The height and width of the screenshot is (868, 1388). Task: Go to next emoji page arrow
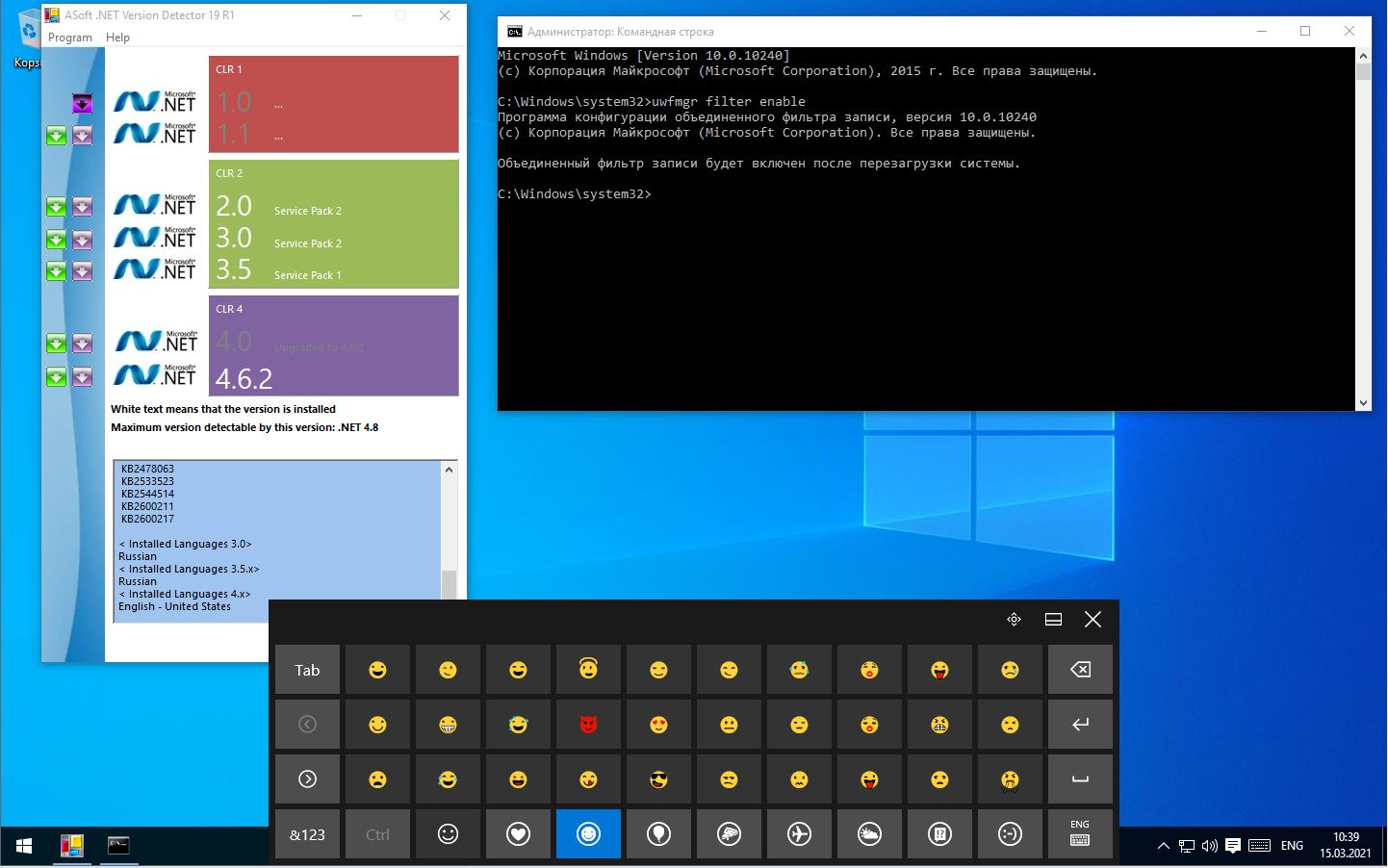[307, 779]
